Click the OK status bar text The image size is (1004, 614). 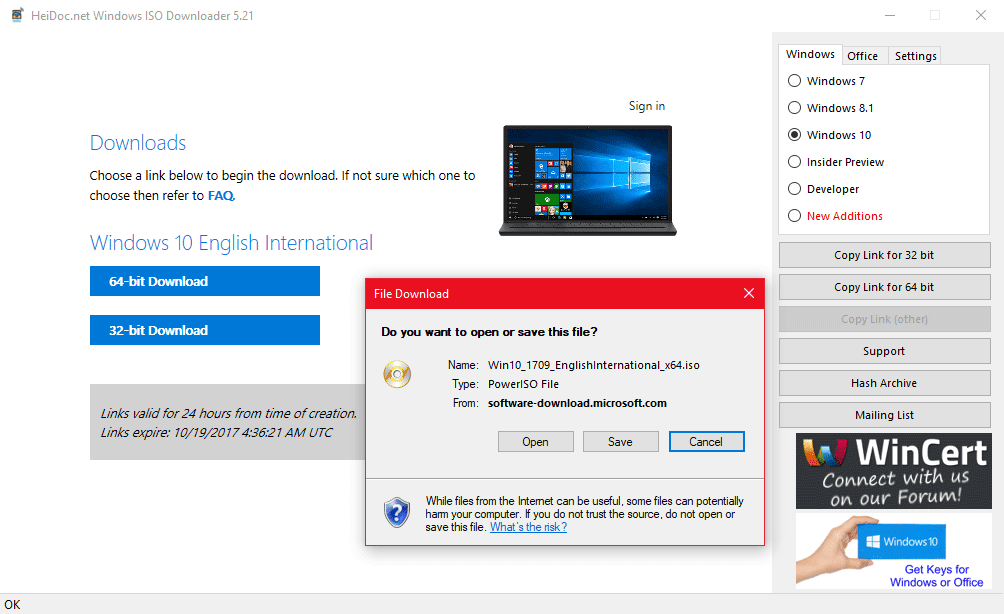12,604
